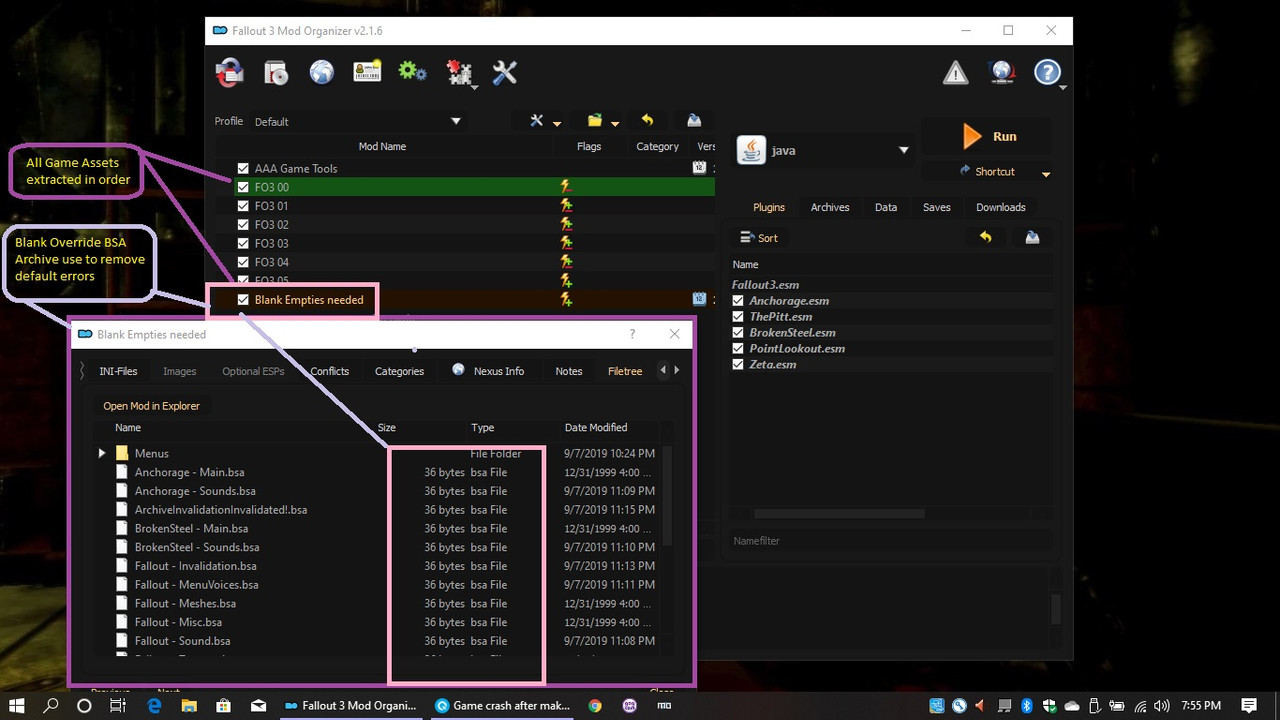Screen dimensions: 1280x720
Task: Click the conflict flag icon of FO3 00
Action: coord(566,187)
